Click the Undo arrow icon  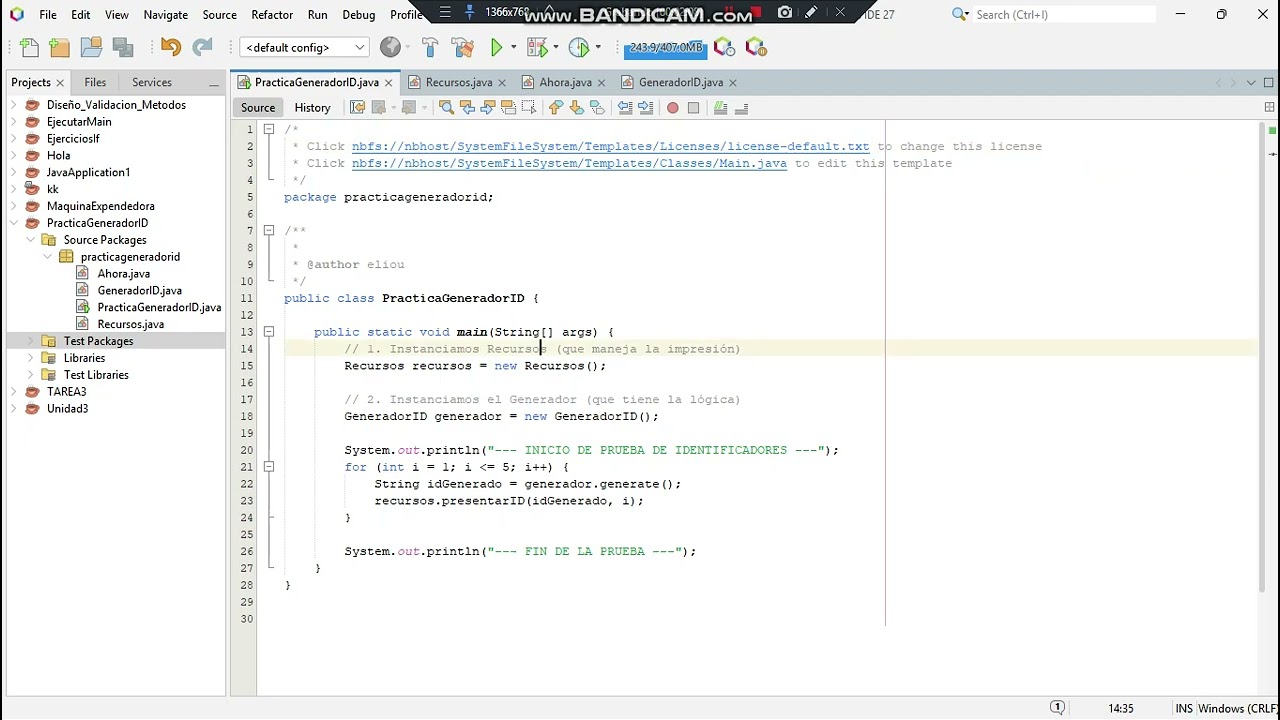[170, 47]
